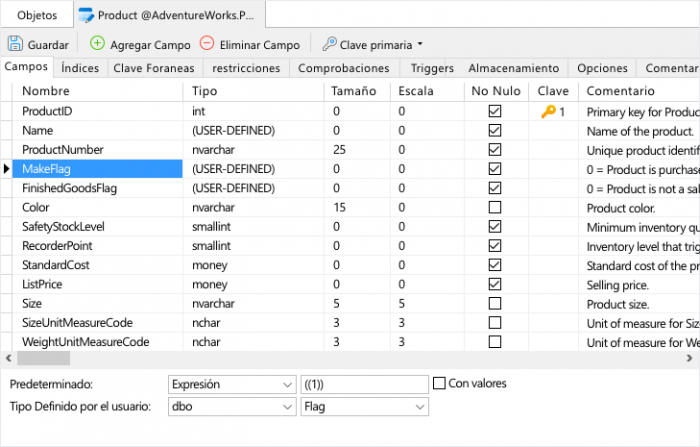Toggle No Nulo checkbox for Name

tap(495, 130)
